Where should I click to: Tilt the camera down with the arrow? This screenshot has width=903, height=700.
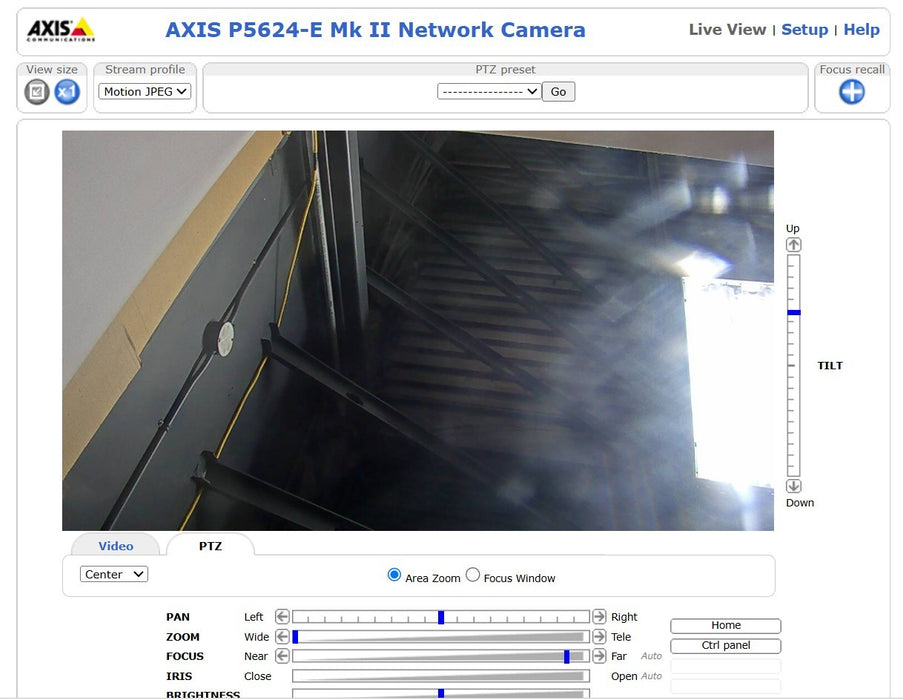click(794, 486)
